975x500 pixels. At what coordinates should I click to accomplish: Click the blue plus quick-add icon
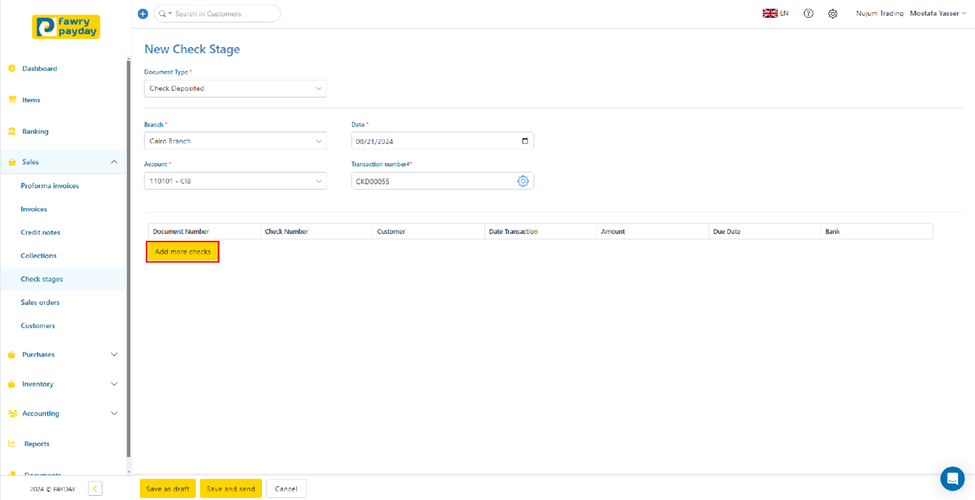[142, 14]
